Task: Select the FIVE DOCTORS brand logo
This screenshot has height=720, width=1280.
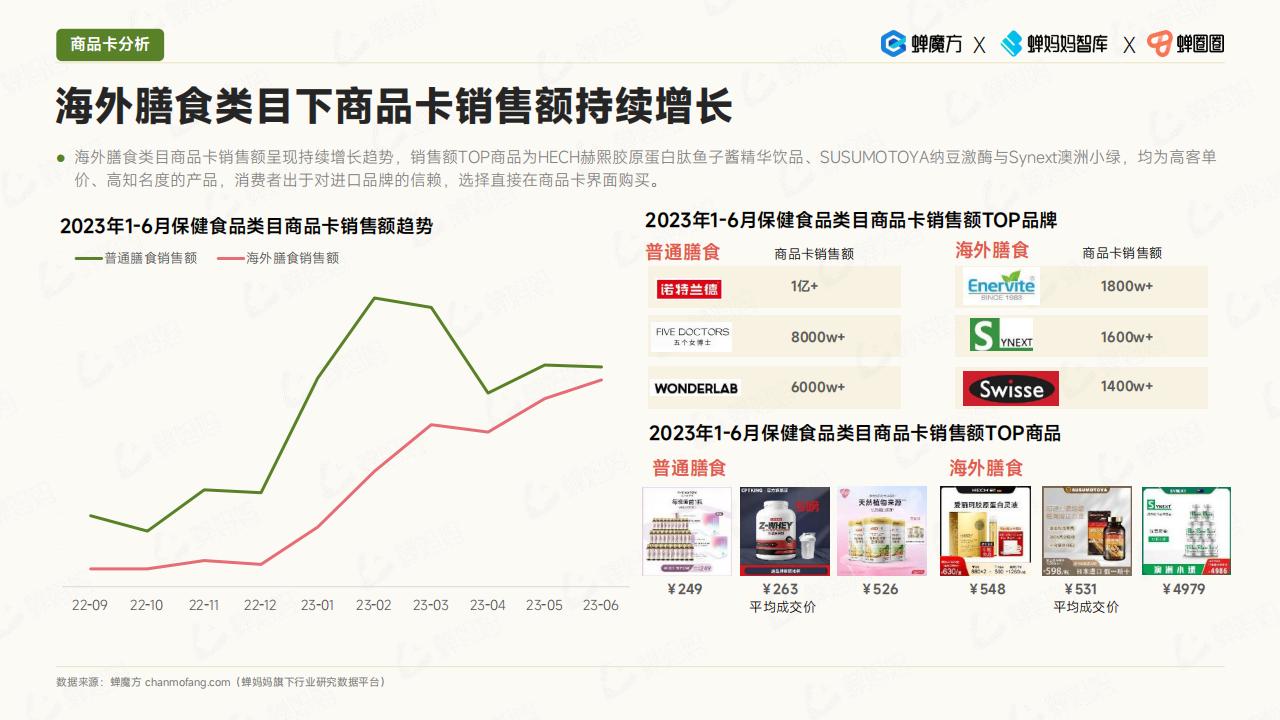Action: [x=692, y=337]
